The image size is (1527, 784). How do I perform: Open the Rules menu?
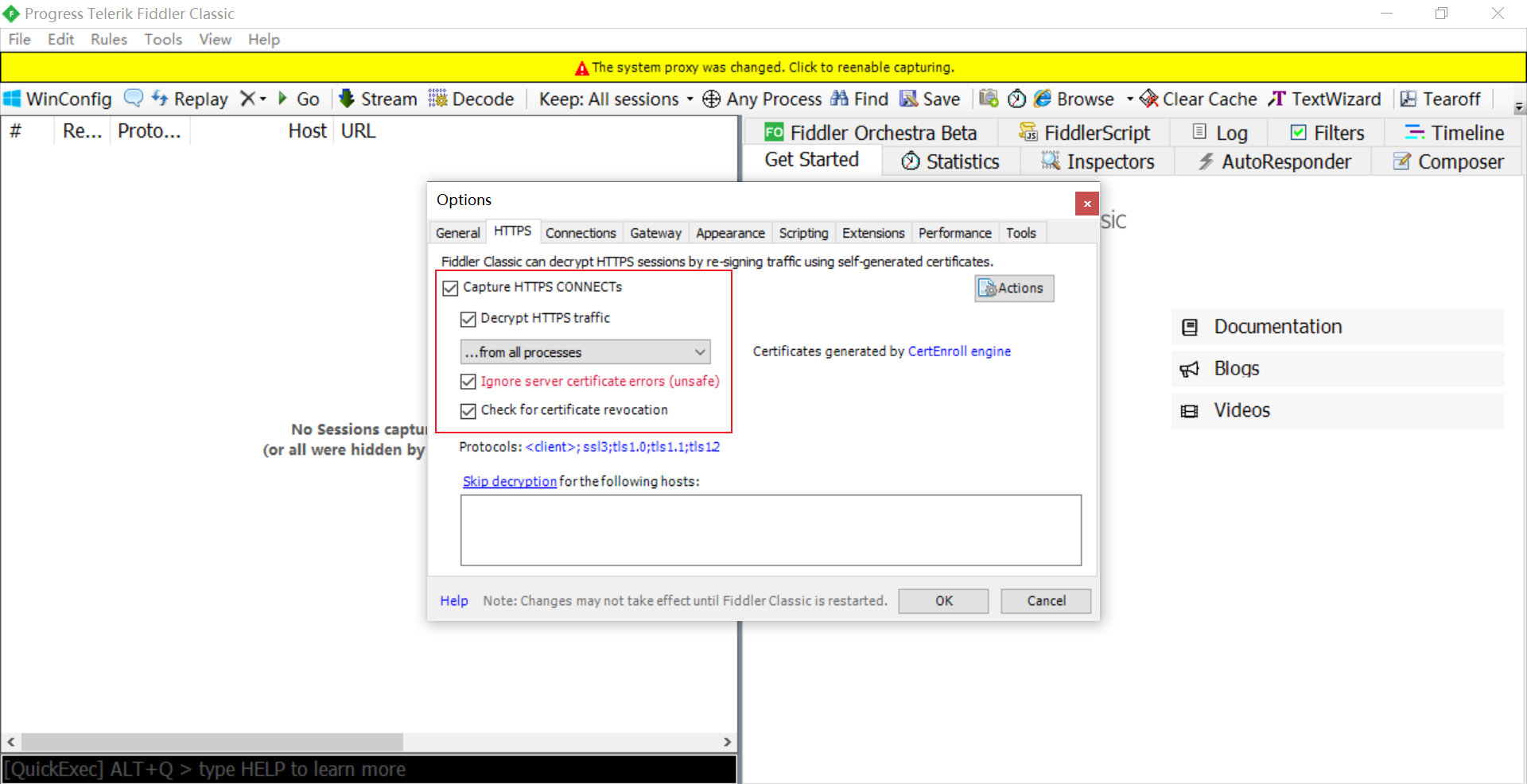(x=109, y=39)
